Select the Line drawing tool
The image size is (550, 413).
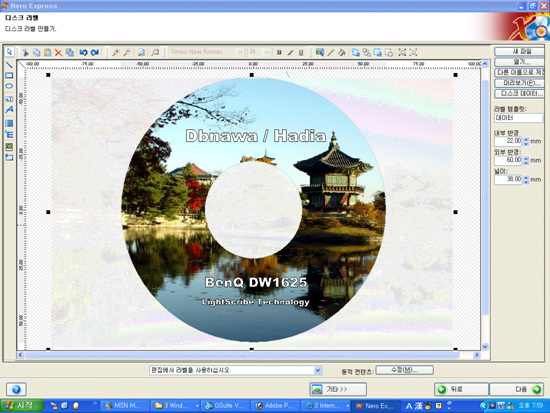pos(9,65)
